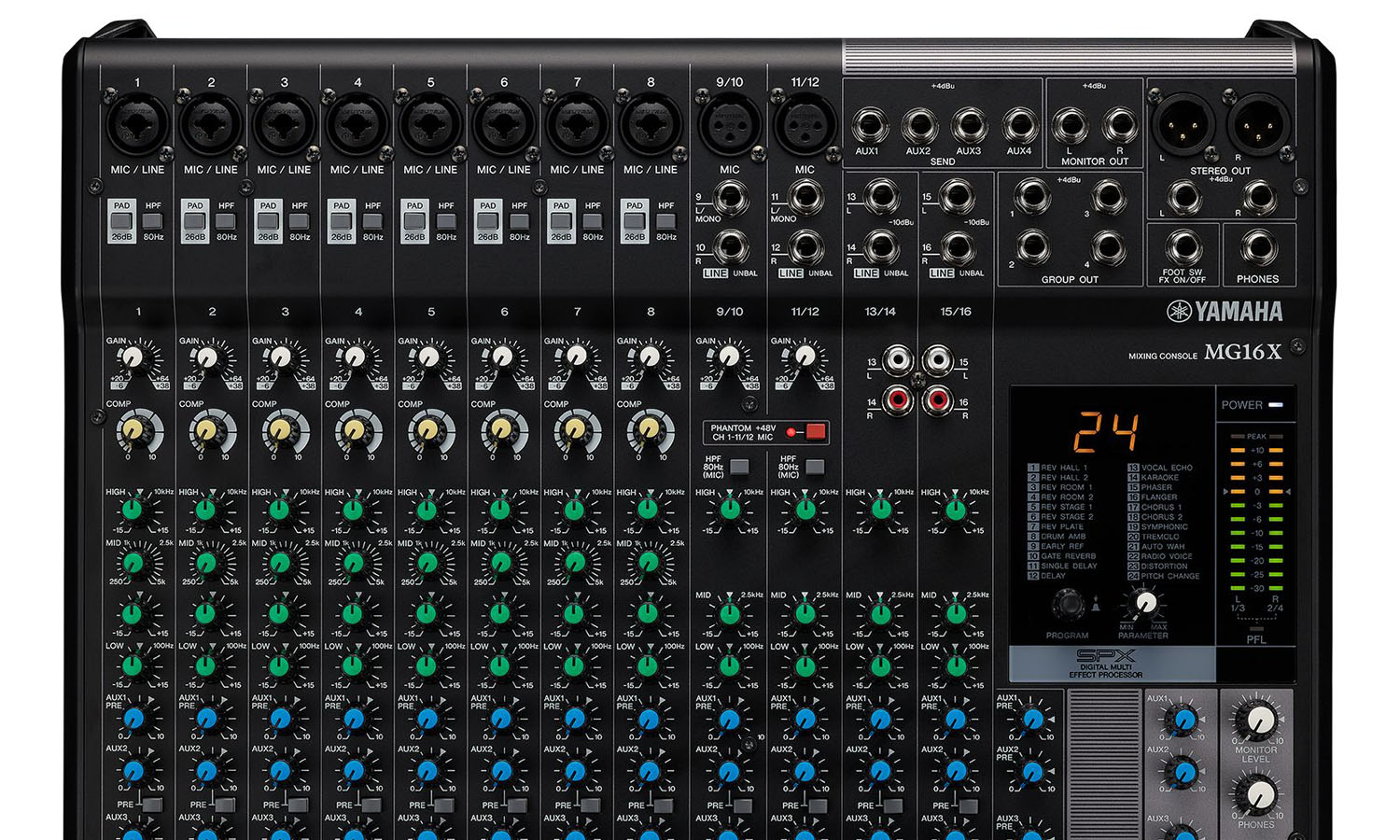This screenshot has height=840, width=1400.
Task: Click the COMP knob on channel 2
Action: click(207, 430)
